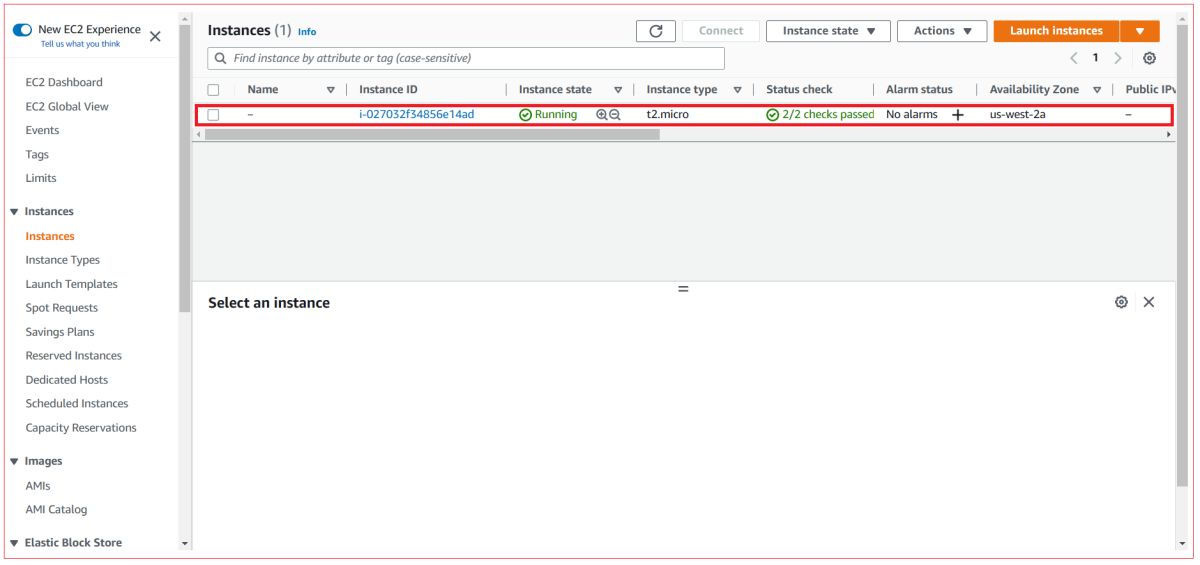Screen dimensions: 1200x565
Task: Click the Running state cell
Action: pyautogui.click(x=548, y=115)
